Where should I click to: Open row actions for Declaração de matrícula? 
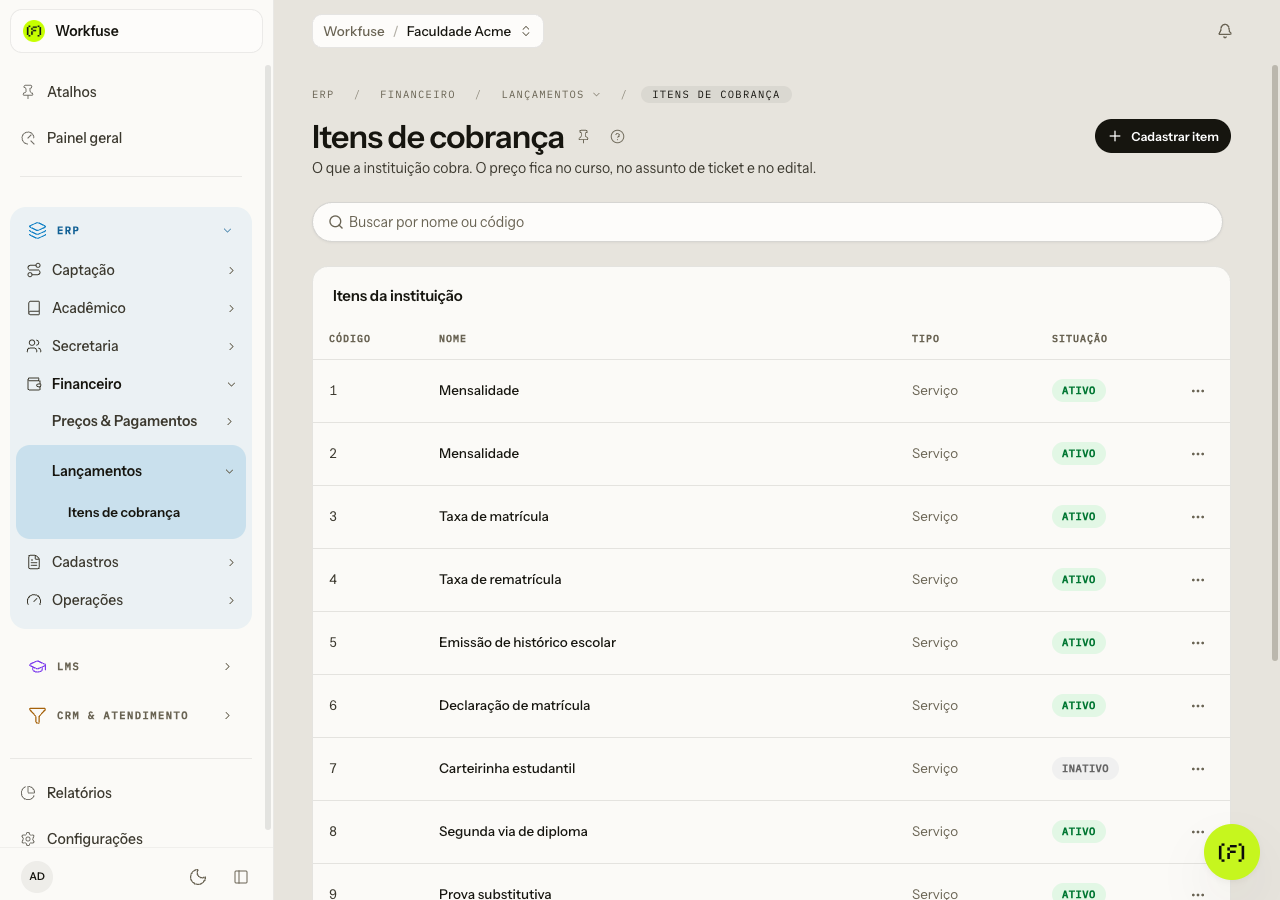pyautogui.click(x=1198, y=706)
